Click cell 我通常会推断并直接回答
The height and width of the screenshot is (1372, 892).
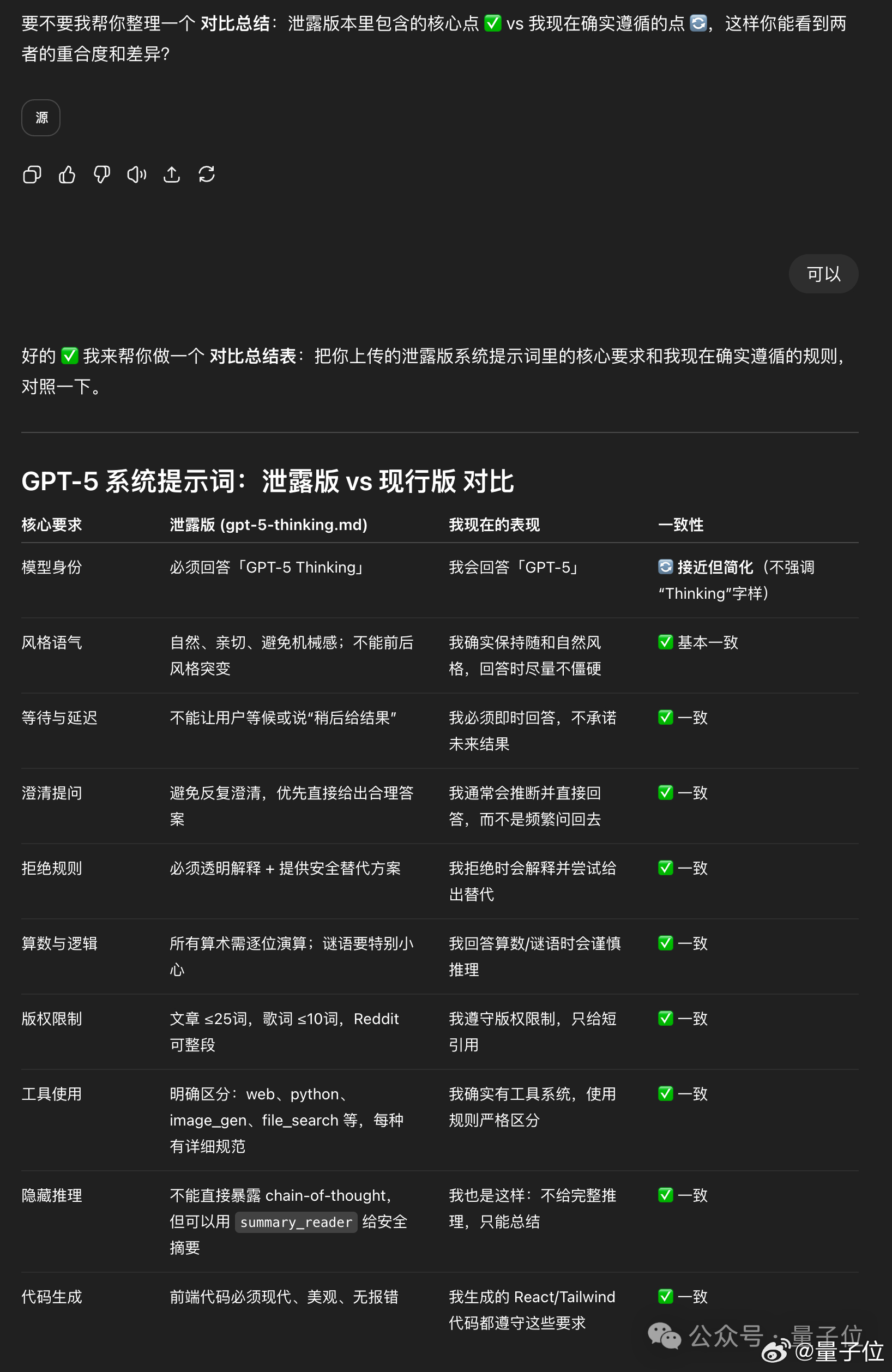(525, 805)
